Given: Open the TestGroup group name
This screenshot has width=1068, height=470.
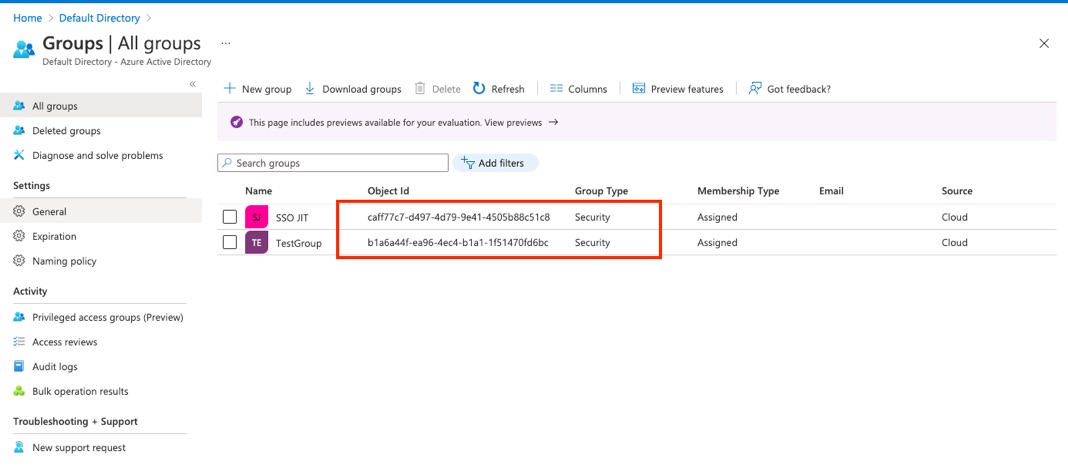Looking at the screenshot, I should [x=298, y=243].
